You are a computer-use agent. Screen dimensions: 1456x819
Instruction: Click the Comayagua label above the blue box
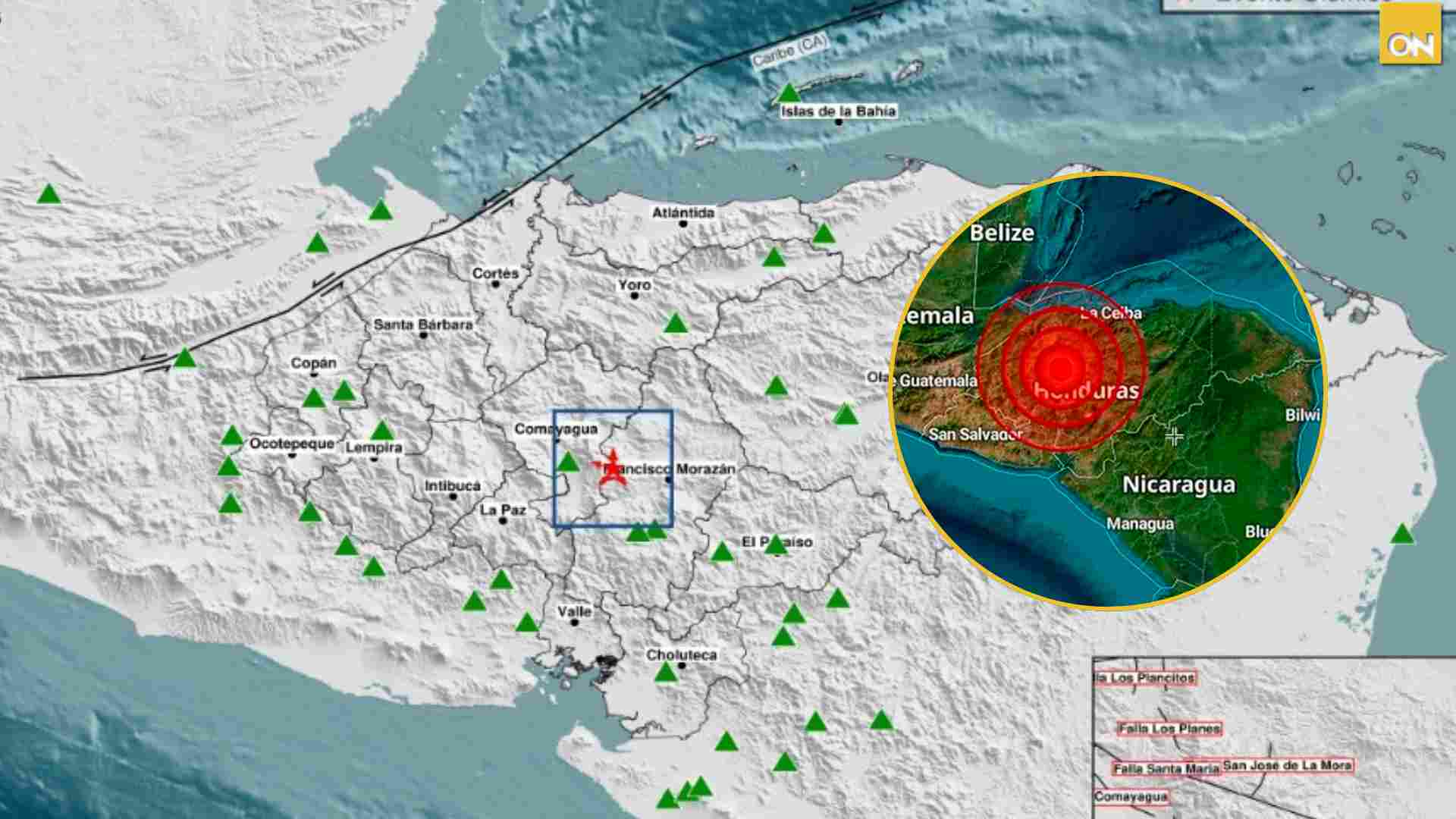tap(556, 429)
